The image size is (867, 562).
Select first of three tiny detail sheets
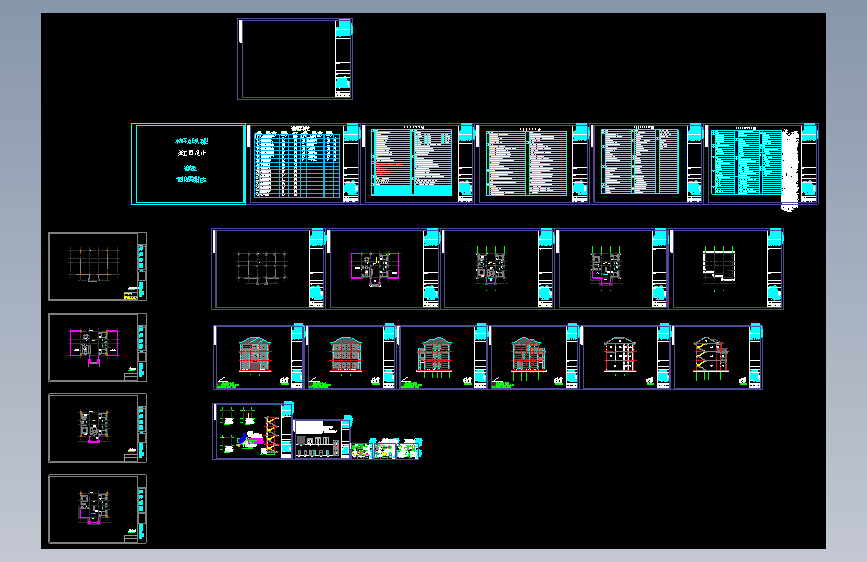coord(362,450)
